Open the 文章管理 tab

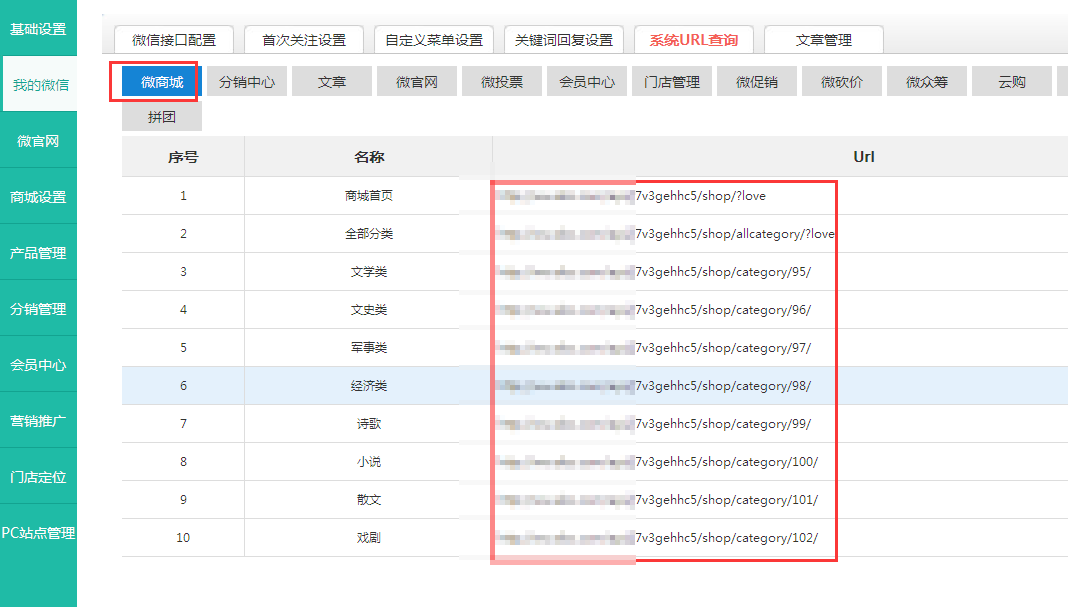[824, 40]
